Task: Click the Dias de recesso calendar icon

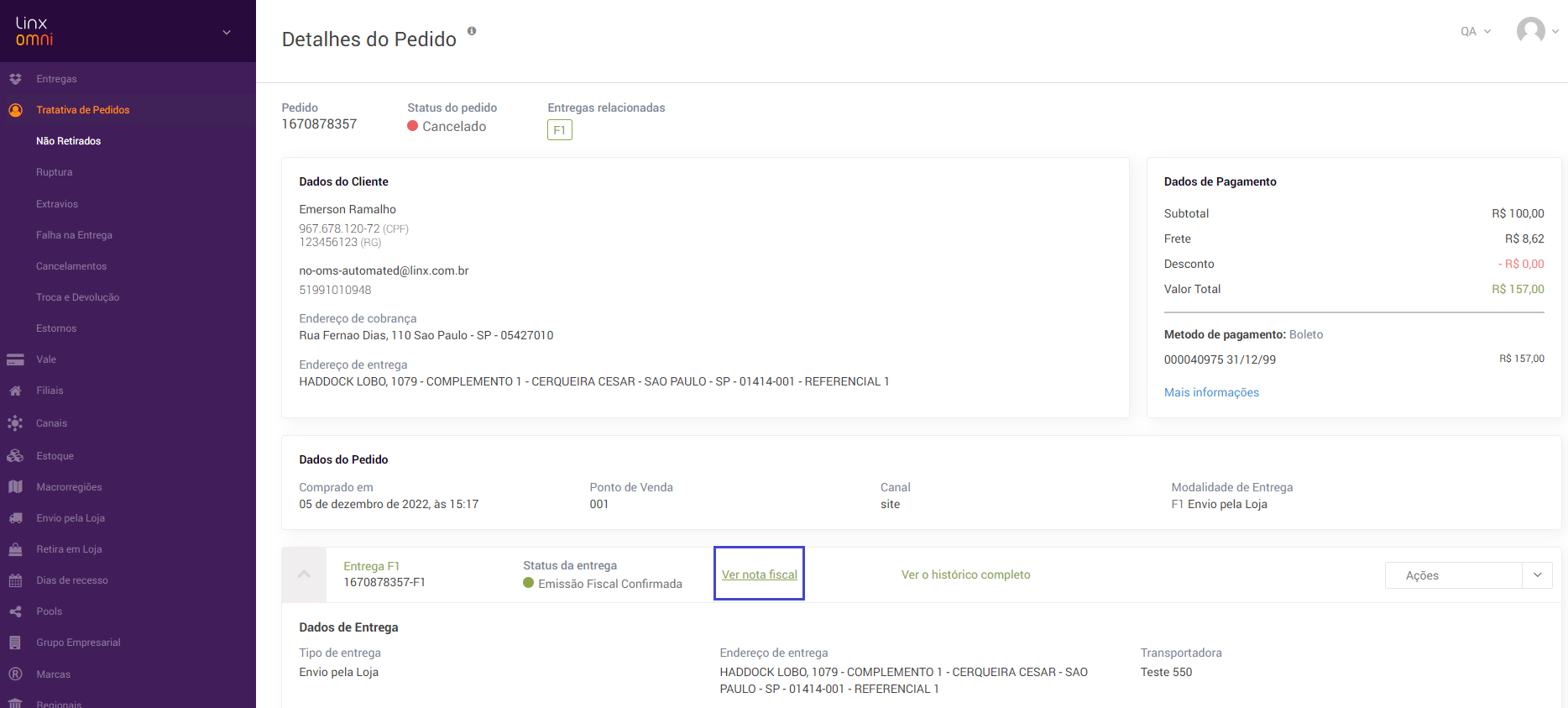Action: tap(15, 580)
